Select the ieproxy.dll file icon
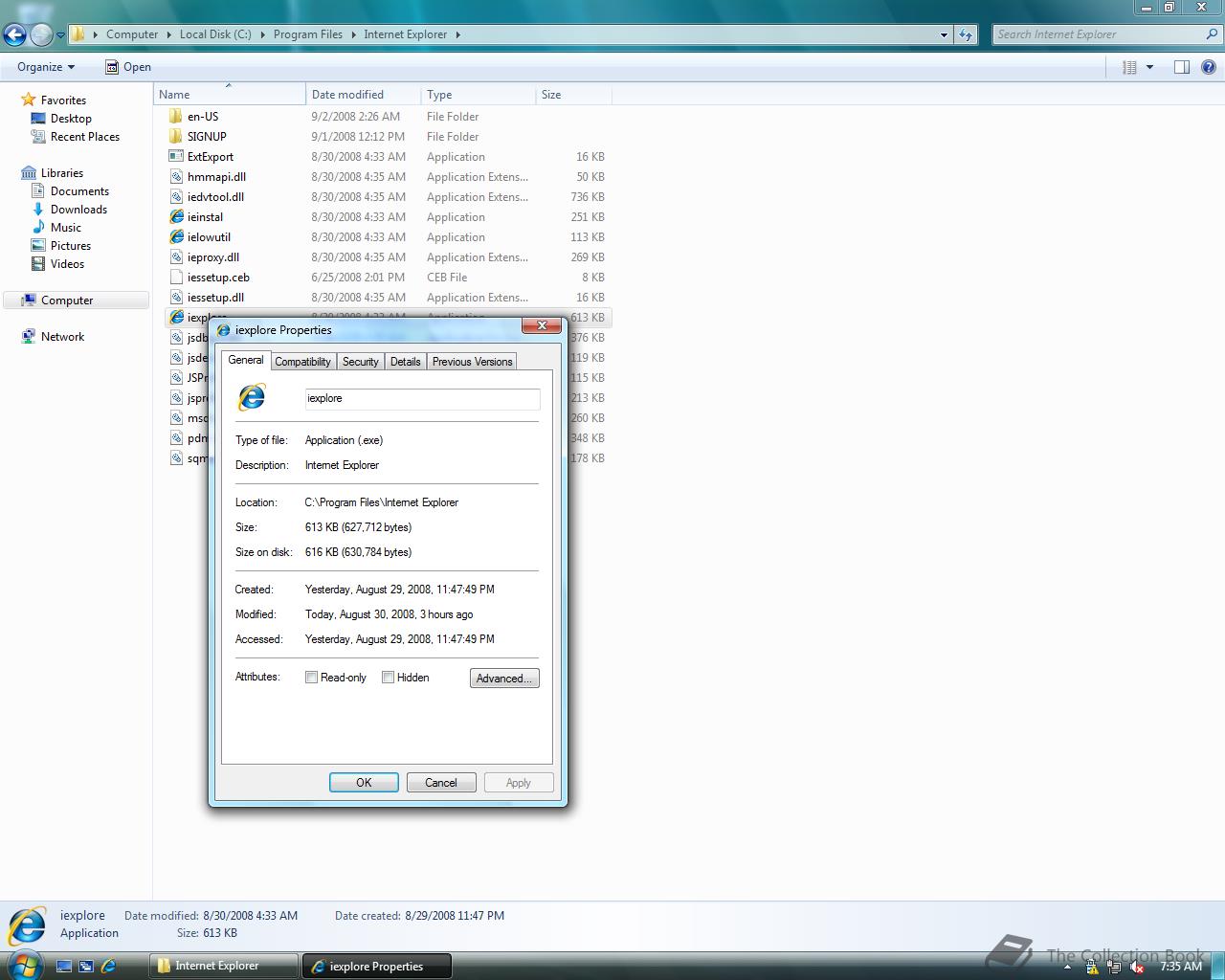The image size is (1225, 980). click(176, 257)
